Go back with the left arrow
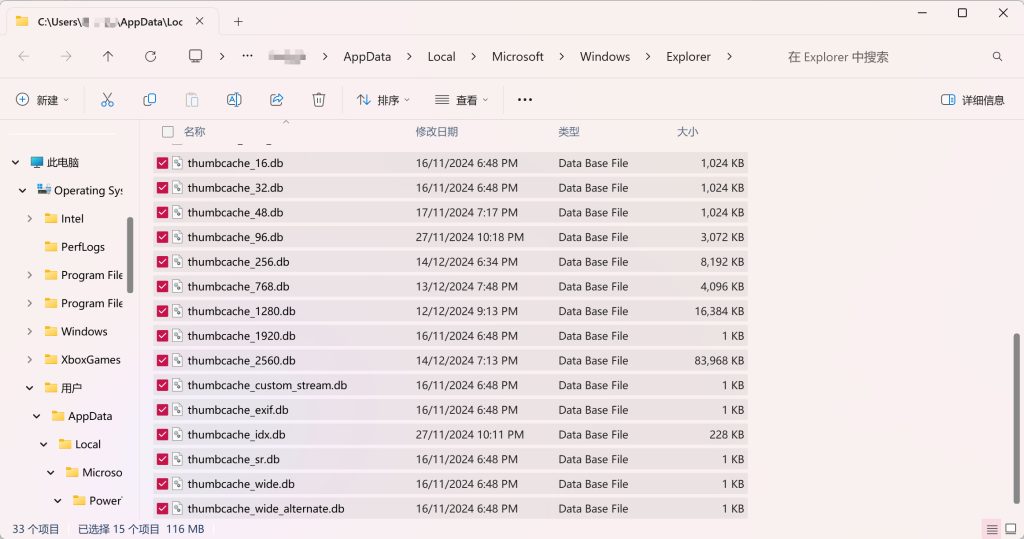Viewport: 1024px width, 539px height. 24,57
